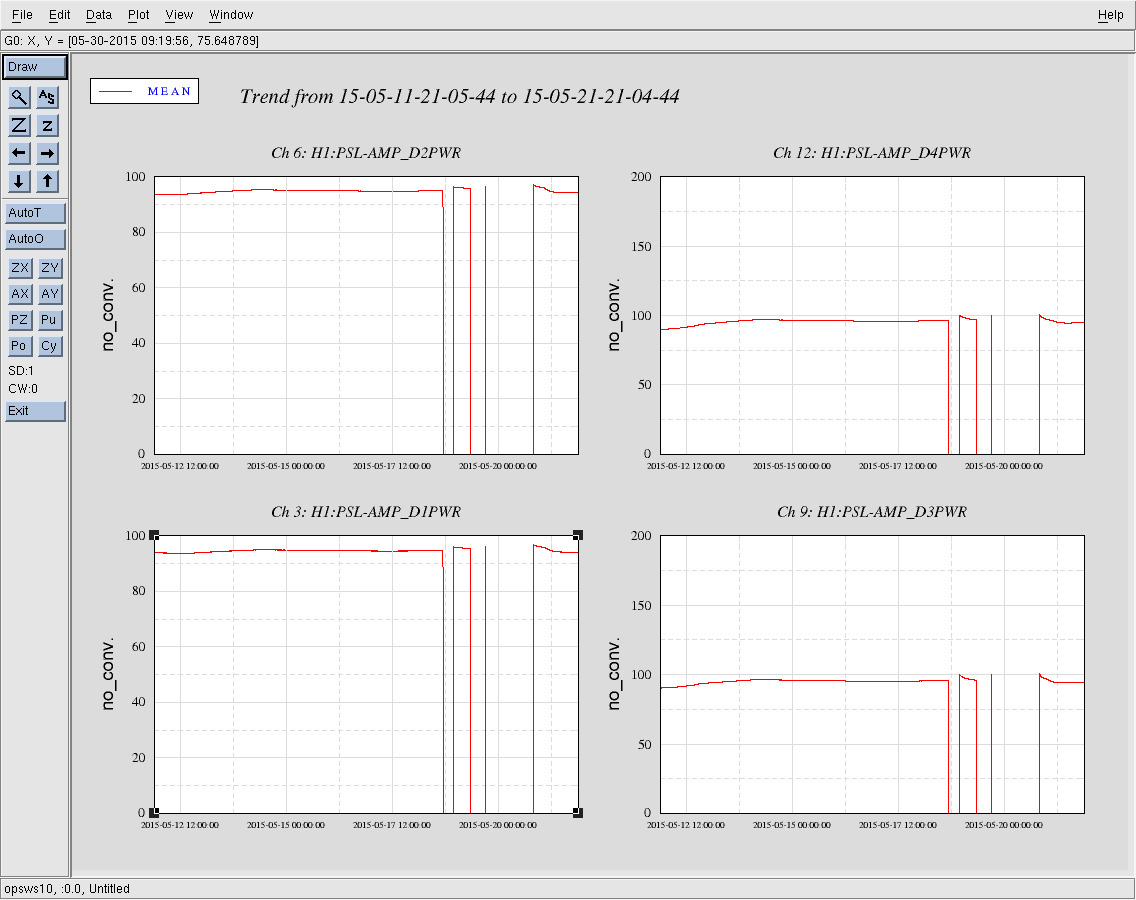Click the AutoT button
1136x900 pixels.
pyautogui.click(x=35, y=213)
